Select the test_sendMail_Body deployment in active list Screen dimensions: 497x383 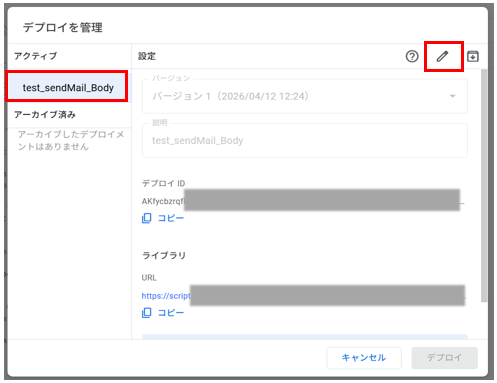pos(68,88)
